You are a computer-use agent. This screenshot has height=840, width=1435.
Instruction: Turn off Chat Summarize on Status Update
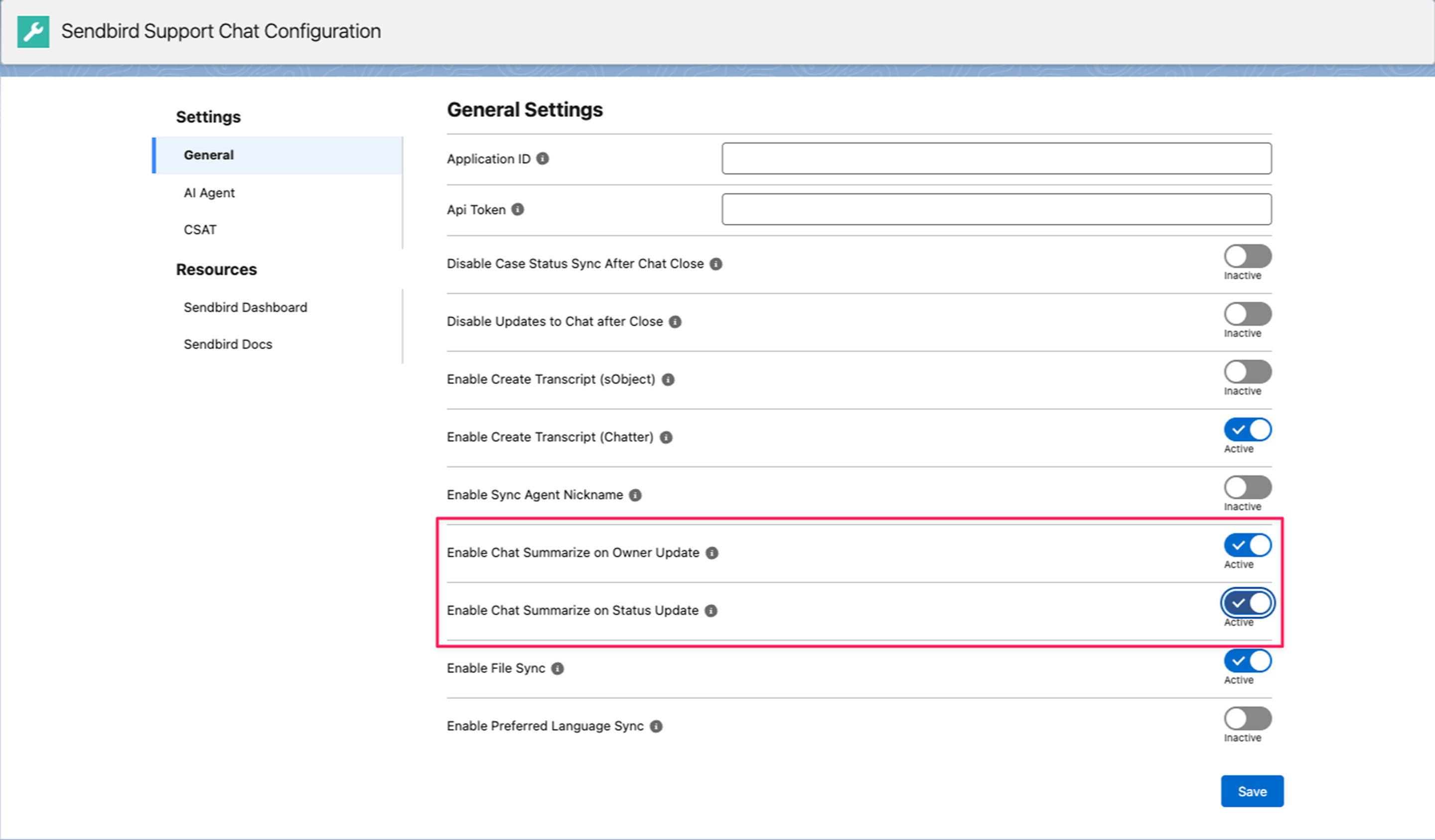1248,603
